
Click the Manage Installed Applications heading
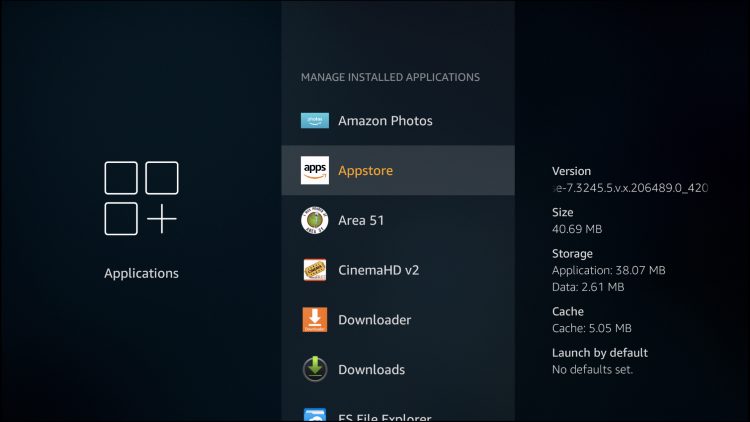(390, 77)
